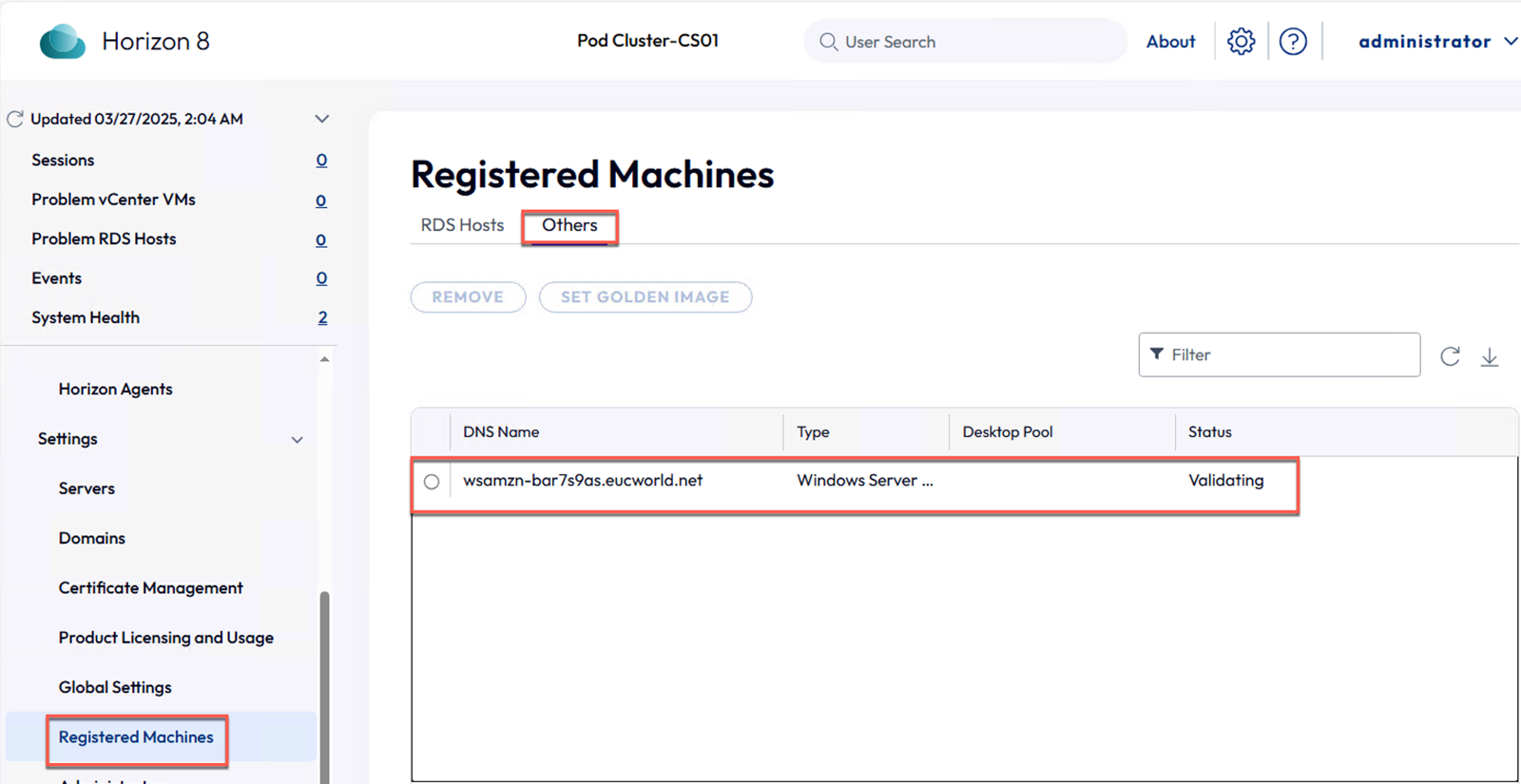
Task: Switch to the Others tab
Action: 569,225
